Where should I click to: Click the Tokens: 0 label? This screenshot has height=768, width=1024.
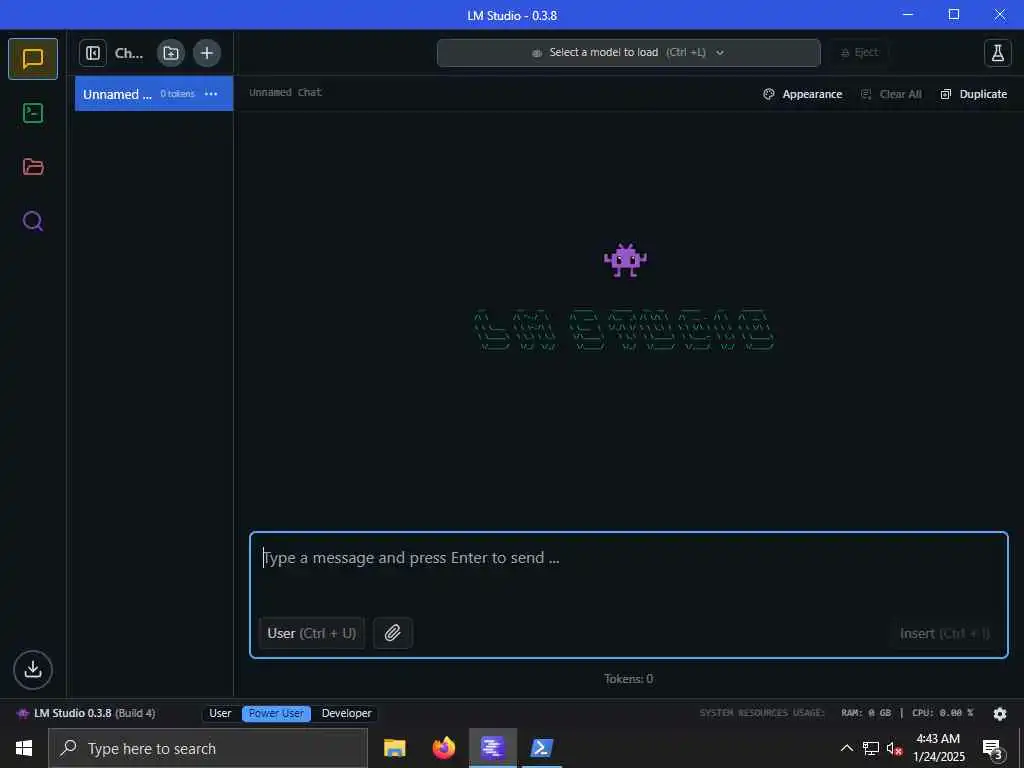tap(628, 679)
